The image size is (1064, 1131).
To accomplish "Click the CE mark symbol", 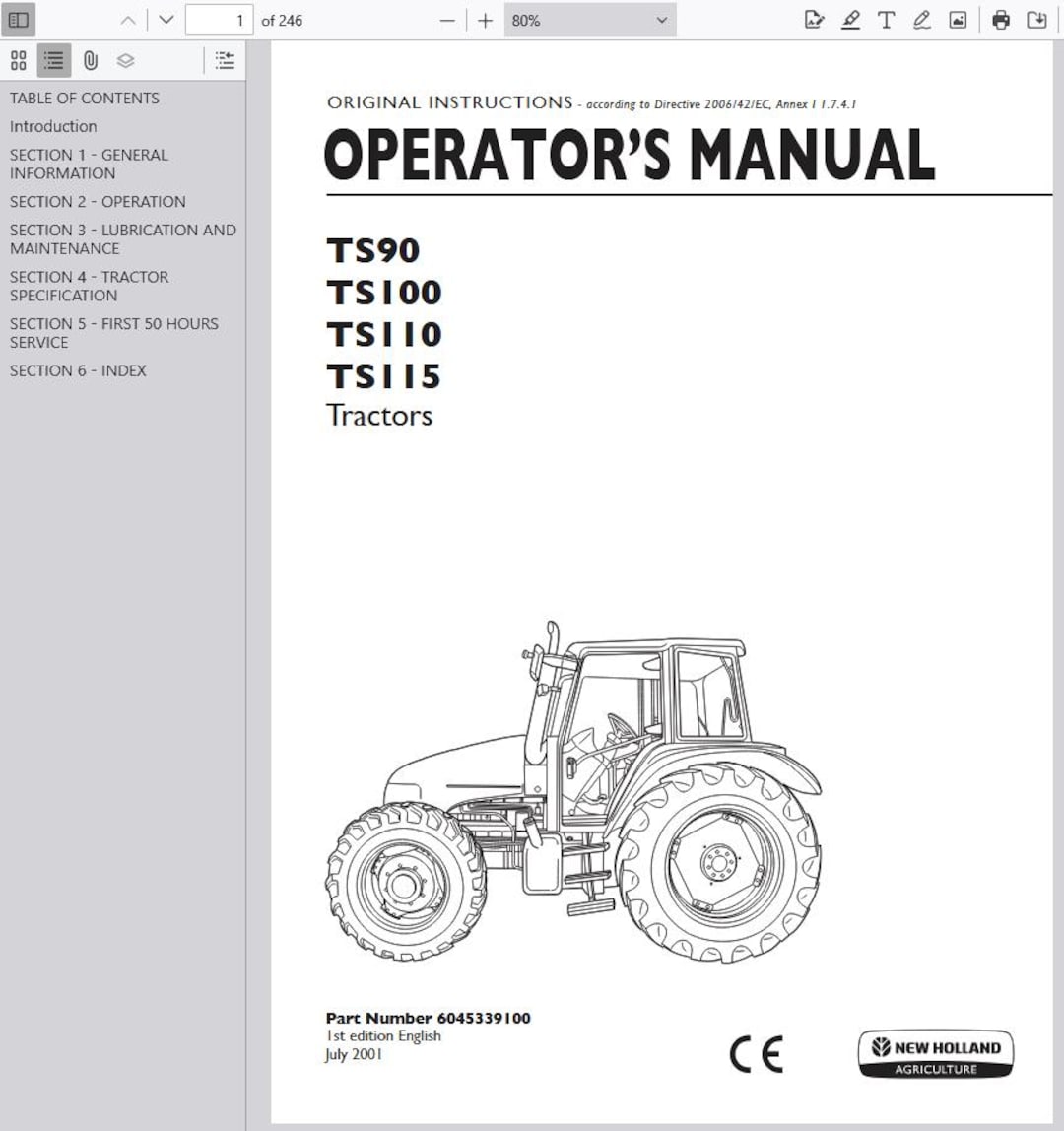I will pos(756,1055).
